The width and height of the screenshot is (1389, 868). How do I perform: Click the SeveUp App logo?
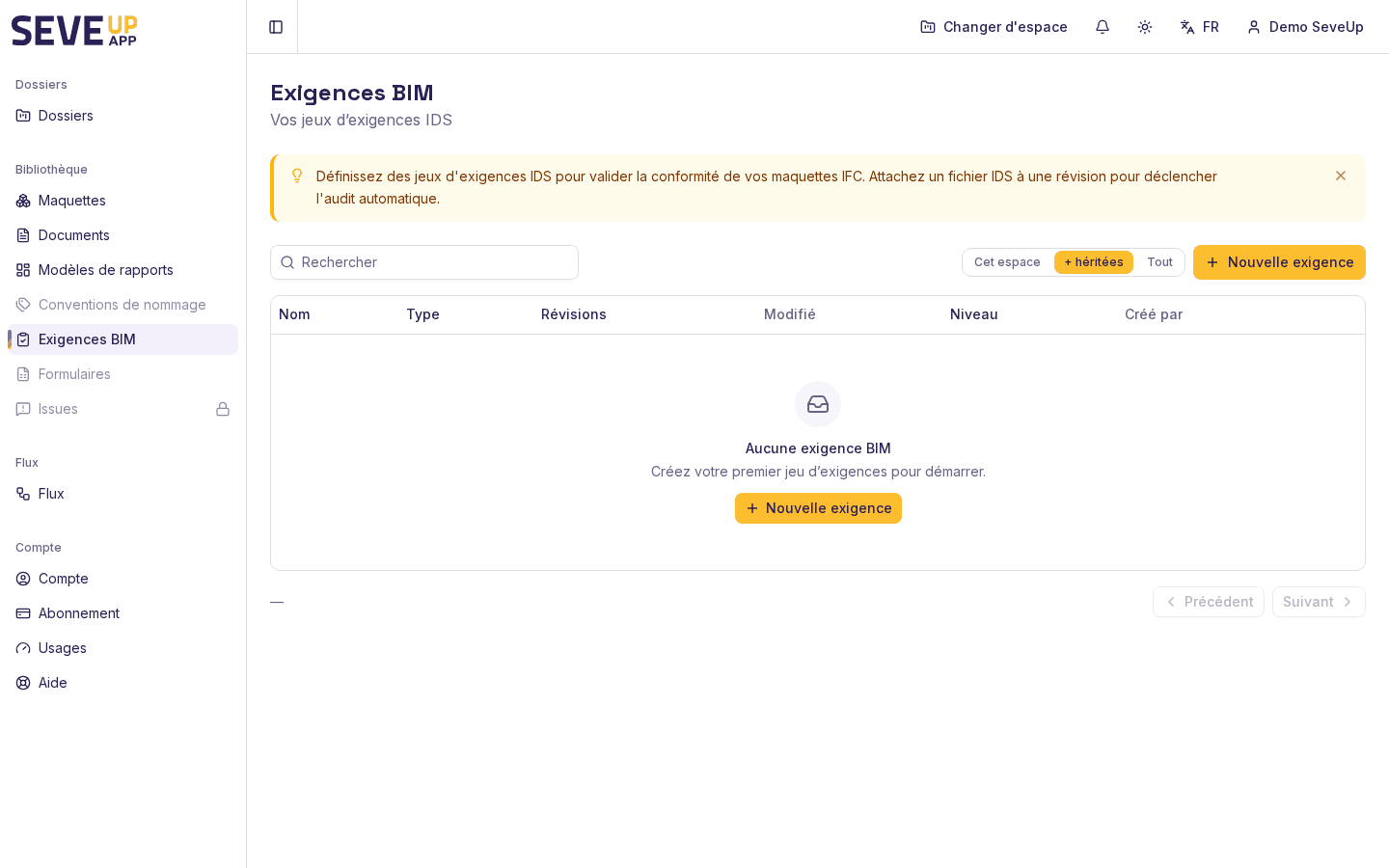(x=74, y=30)
